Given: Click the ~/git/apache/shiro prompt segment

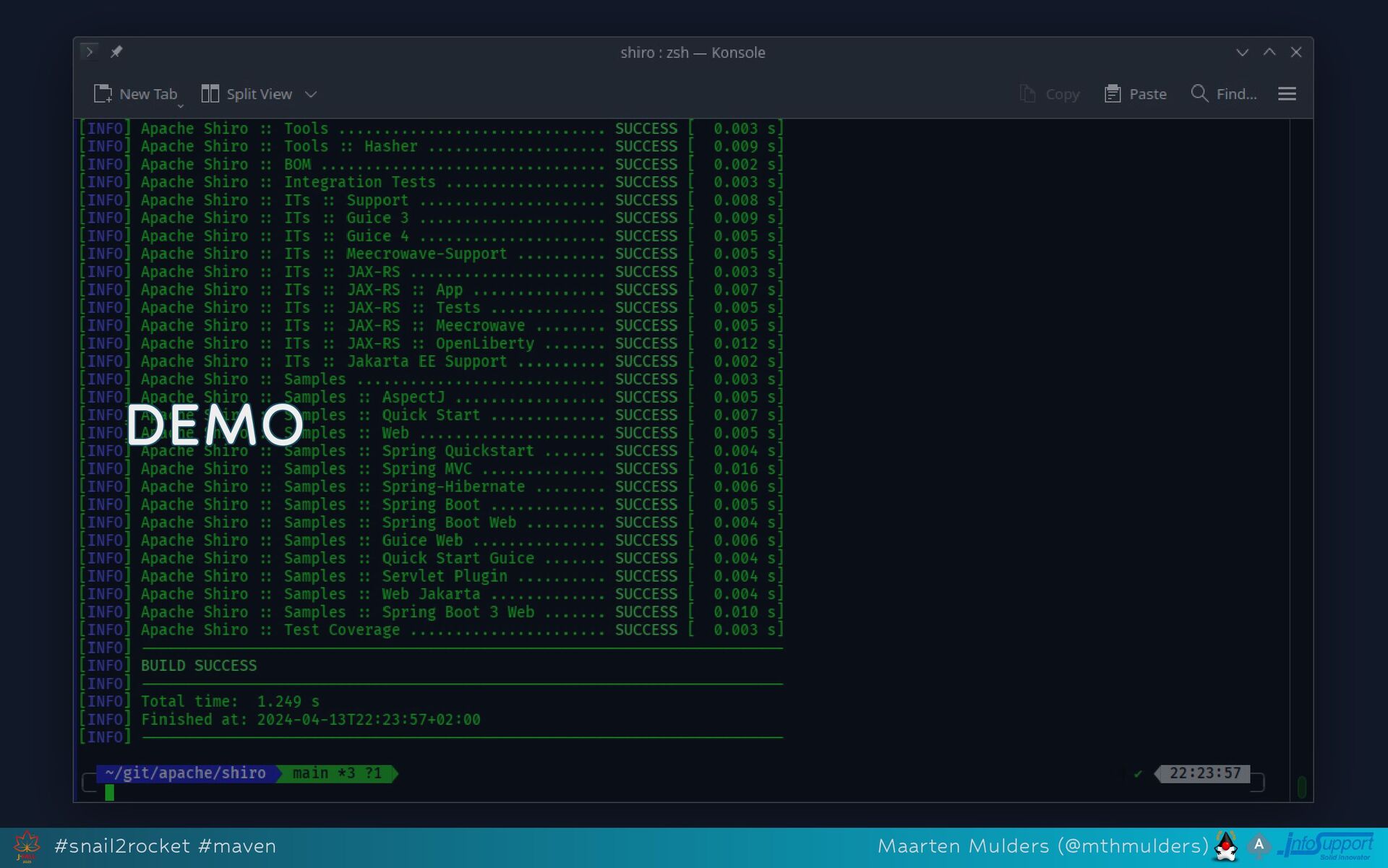Looking at the screenshot, I should pos(185,773).
